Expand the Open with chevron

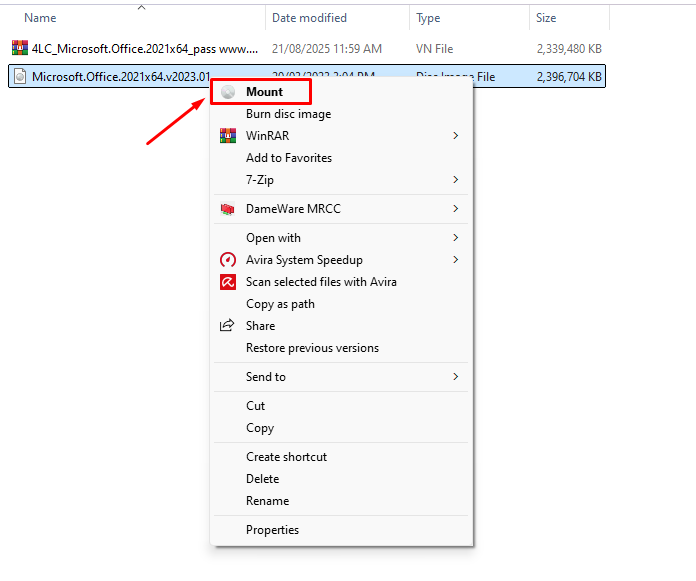pyautogui.click(x=455, y=238)
